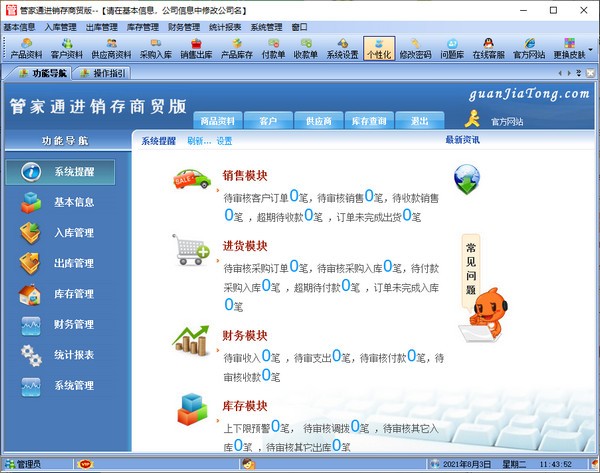Click the VIP badge in status bar

coord(85,464)
